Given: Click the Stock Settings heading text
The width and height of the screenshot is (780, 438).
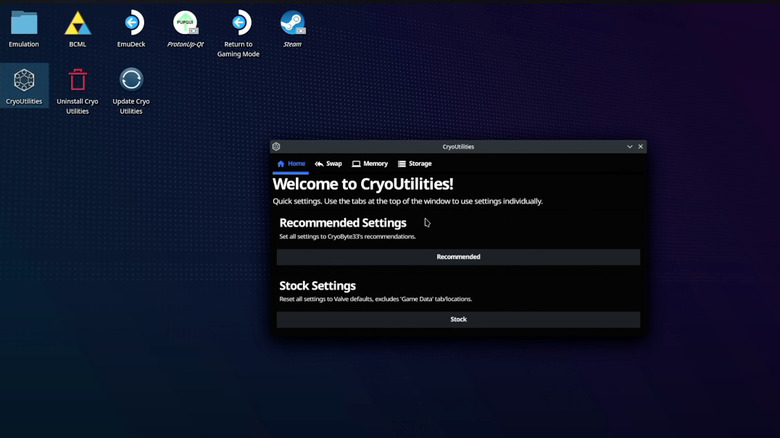Looking at the screenshot, I should [317, 286].
